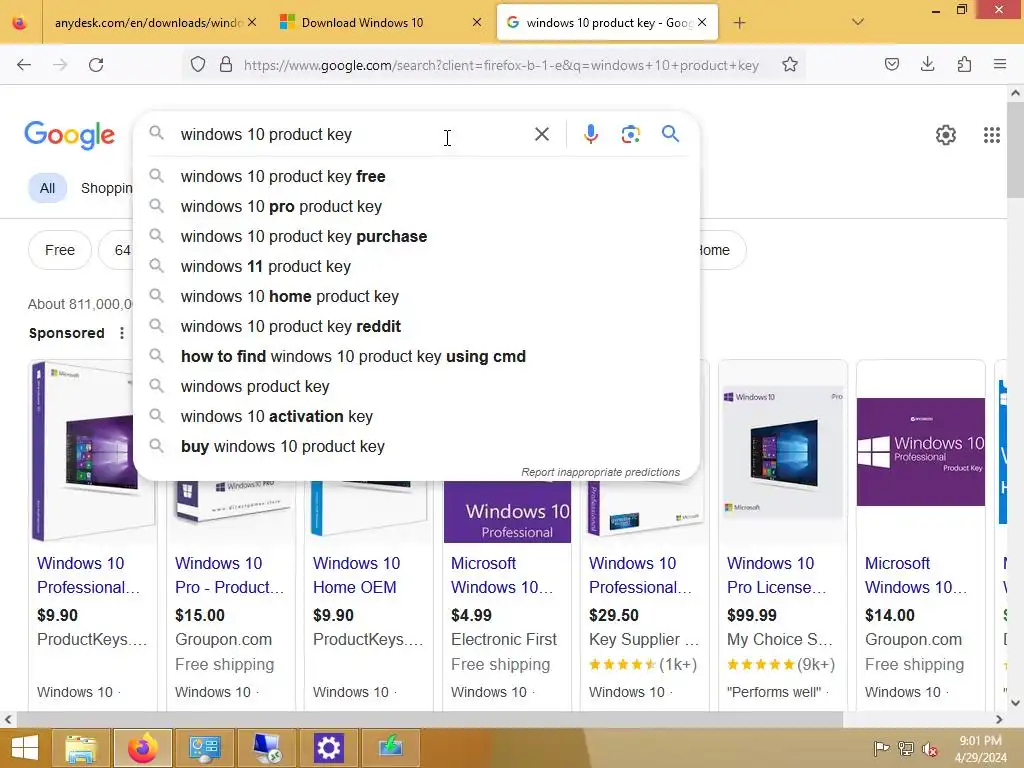Open File Explorer from the taskbar

pyautogui.click(x=80, y=748)
